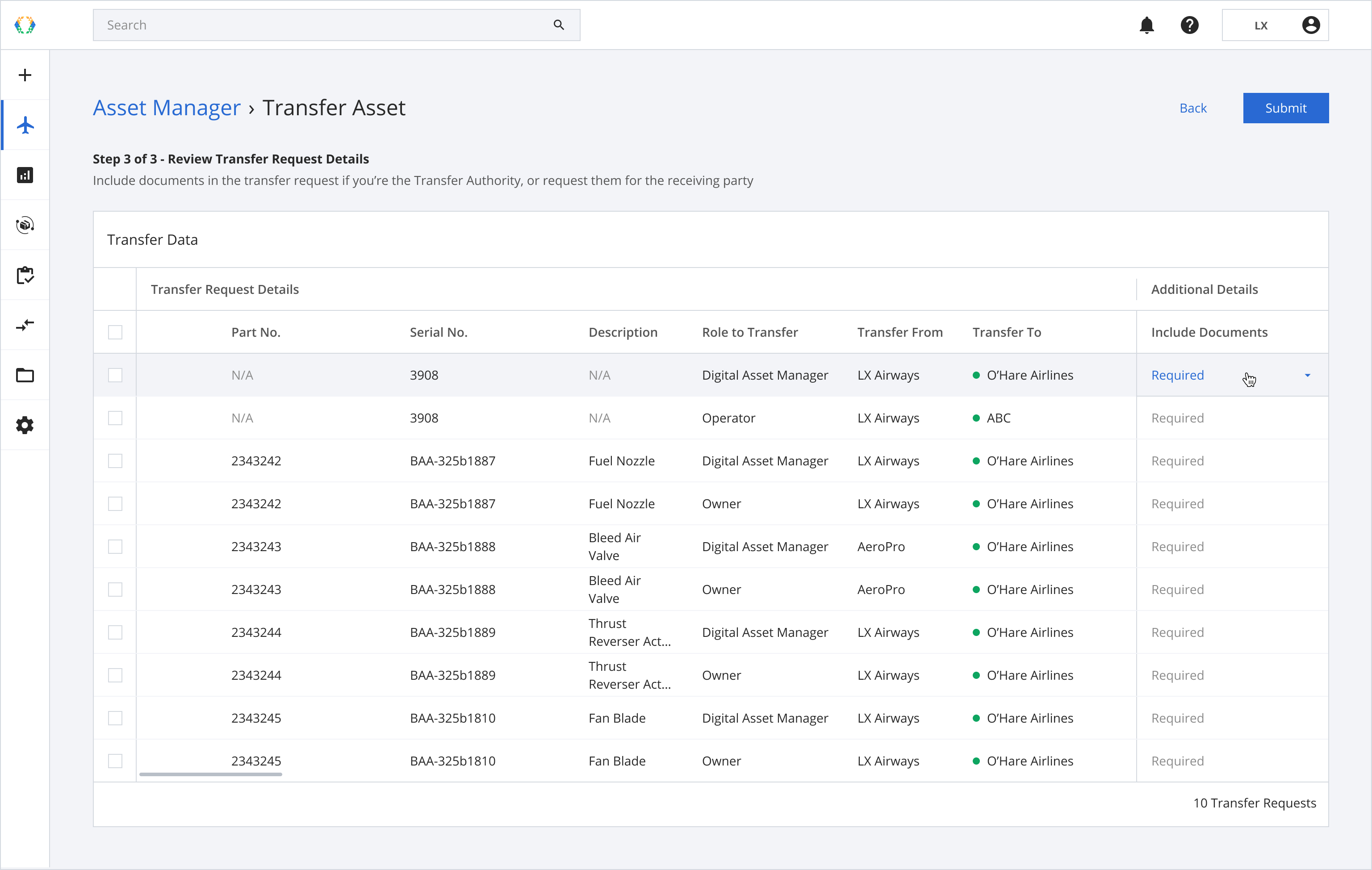Screen dimensions: 1372x870
Task: Select the clipboard checkmark sidebar icon
Action: click(x=25, y=275)
